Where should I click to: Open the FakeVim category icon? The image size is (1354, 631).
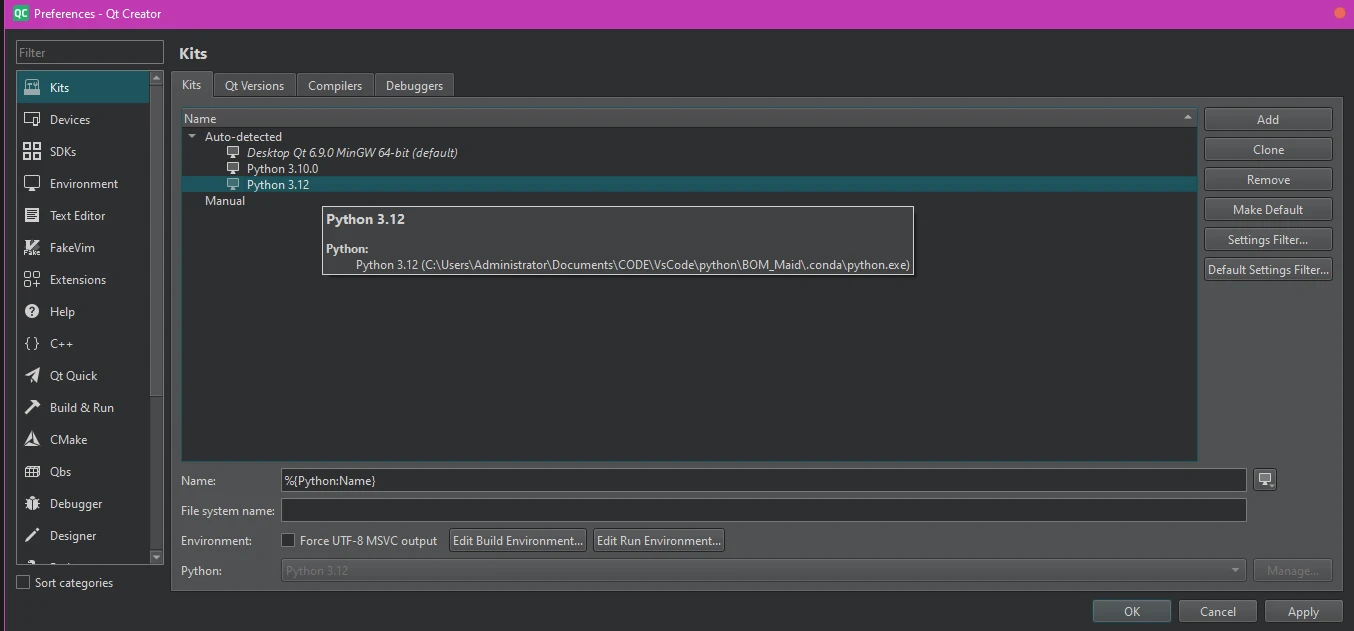coord(32,247)
